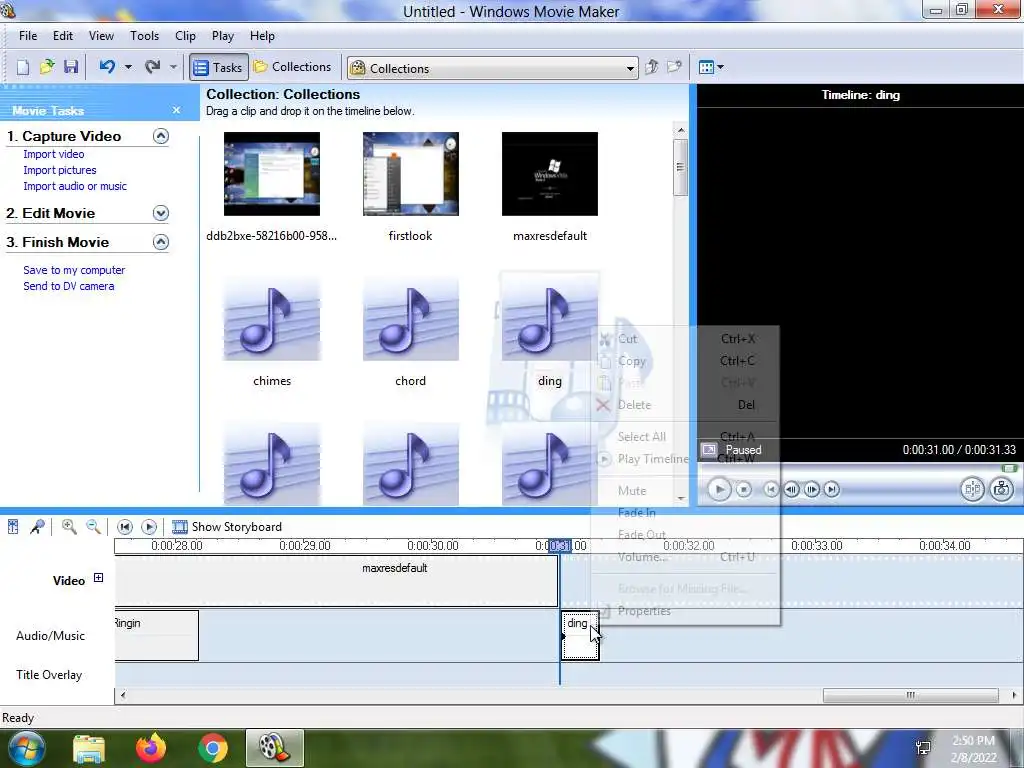Select the chimes audio clip
The width and height of the screenshot is (1024, 768).
pyautogui.click(x=272, y=319)
